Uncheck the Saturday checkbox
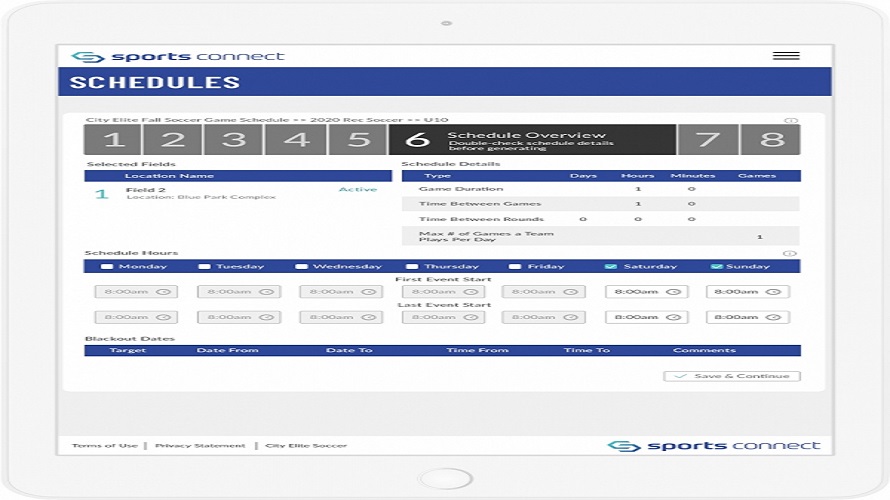Image resolution: width=890 pixels, height=500 pixels. [x=611, y=266]
